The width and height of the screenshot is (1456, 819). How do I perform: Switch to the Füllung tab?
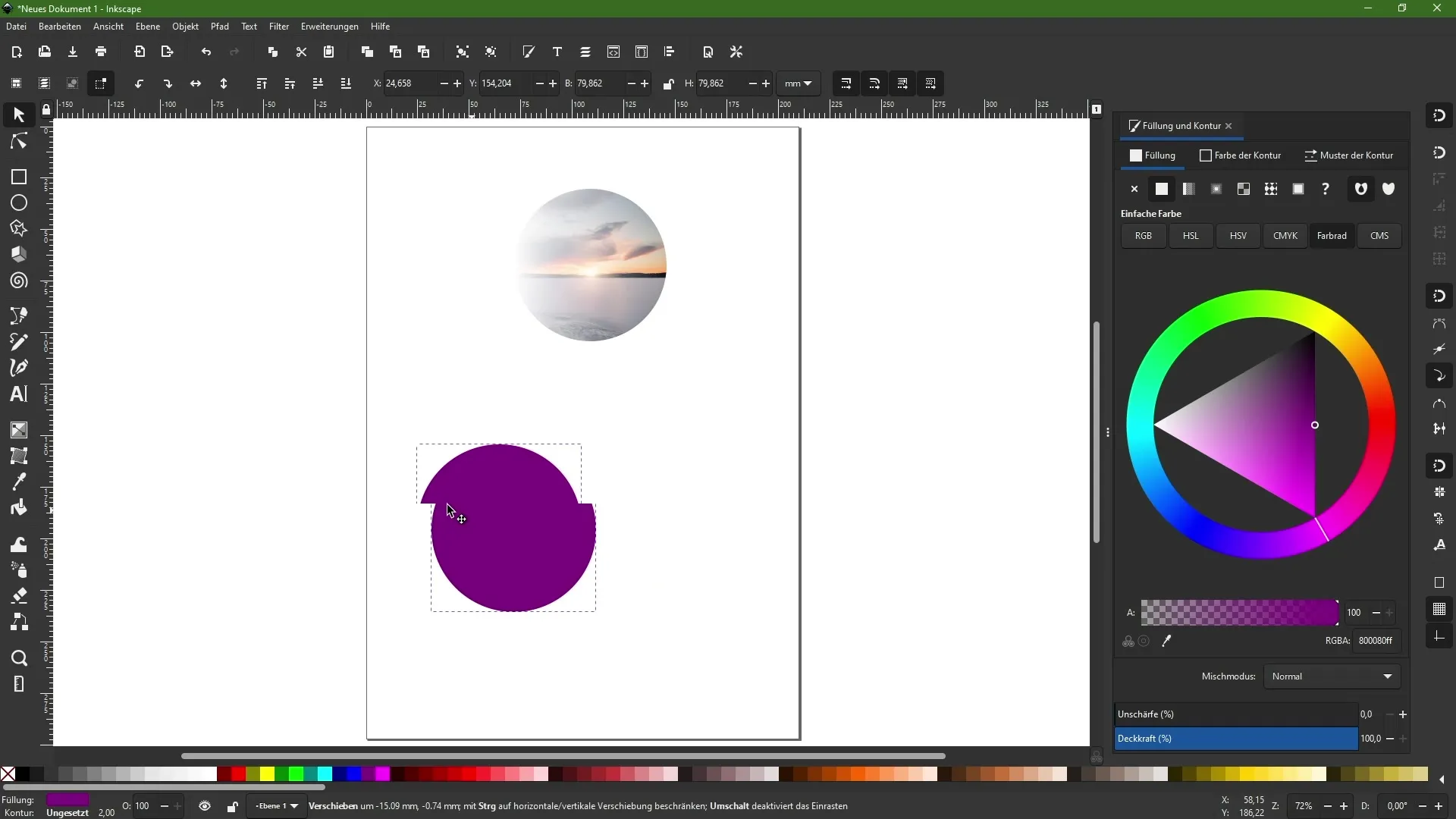(x=1154, y=155)
